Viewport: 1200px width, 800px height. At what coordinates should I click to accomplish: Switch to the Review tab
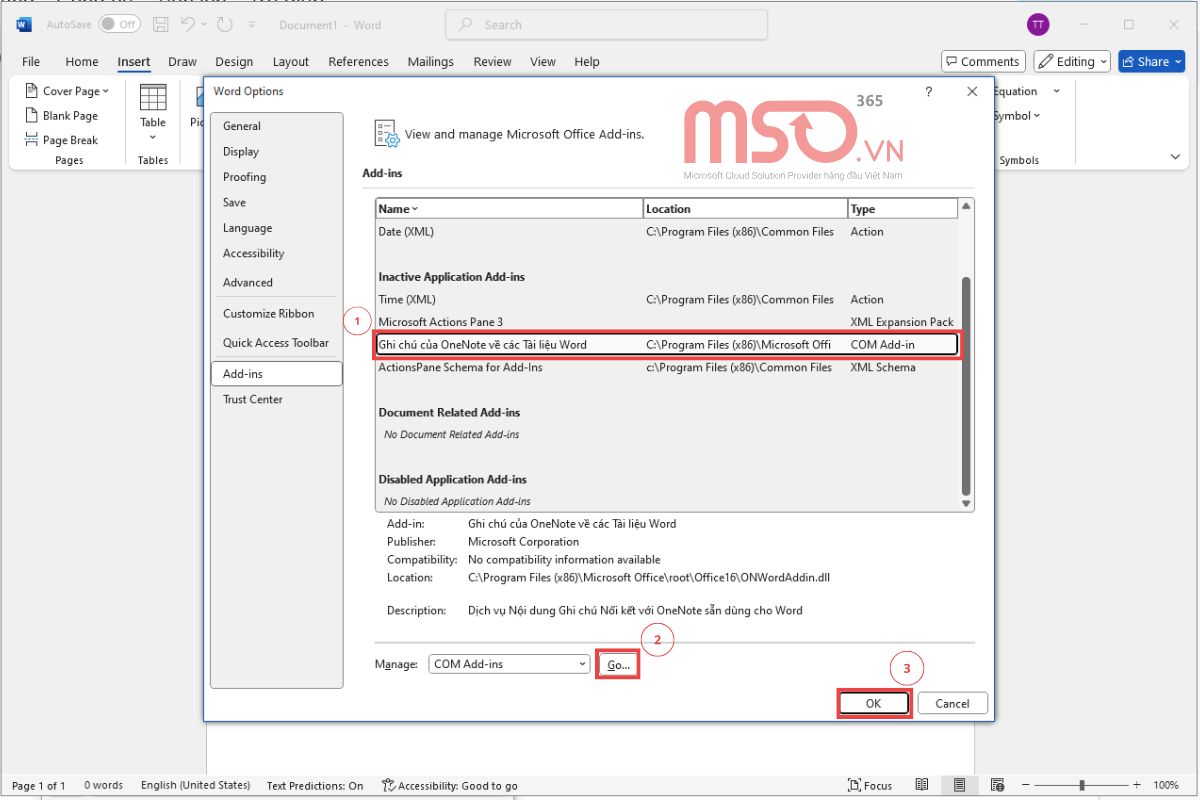(x=492, y=61)
